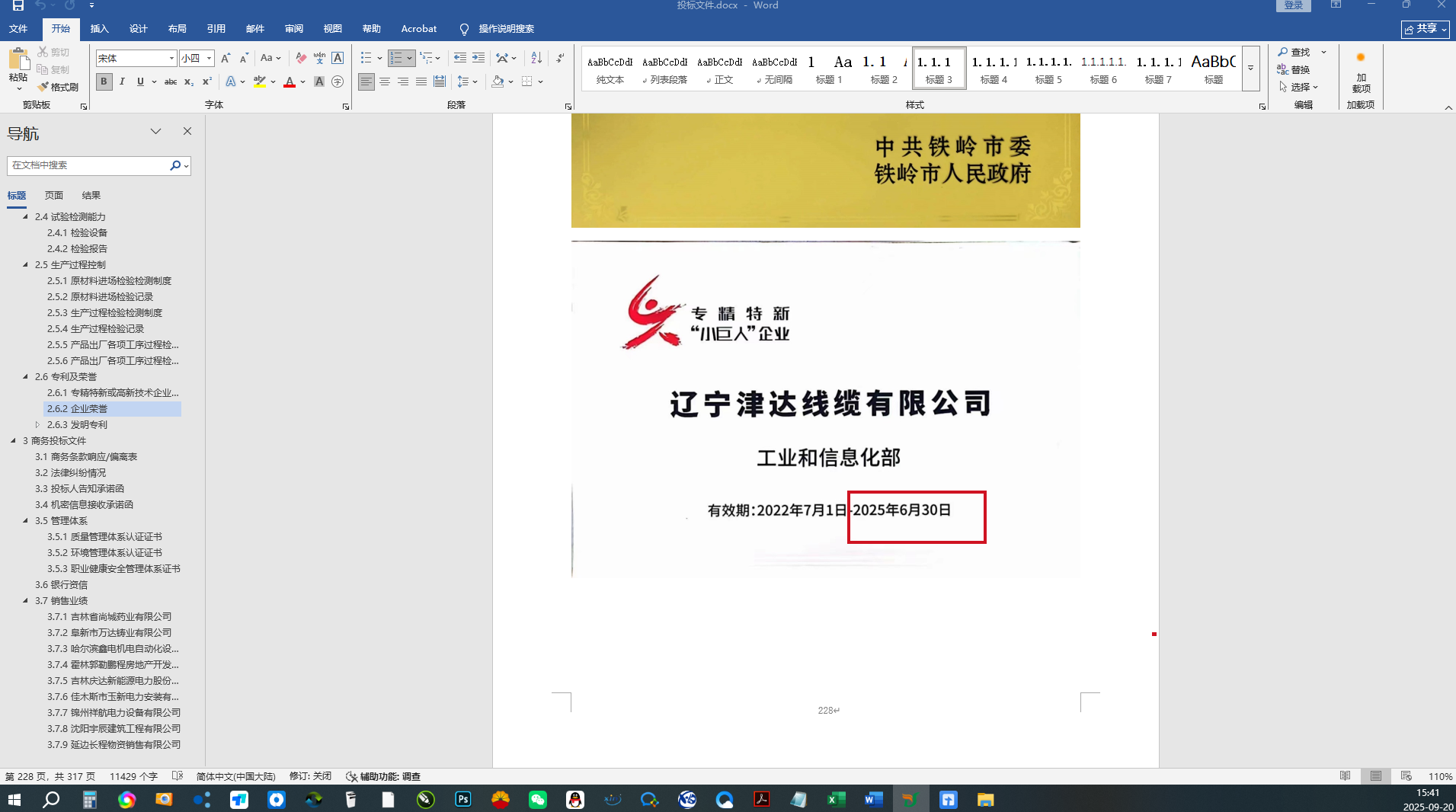Screen dimensions: 1456x812
Task: Toggle character border button
Action: coord(338,58)
